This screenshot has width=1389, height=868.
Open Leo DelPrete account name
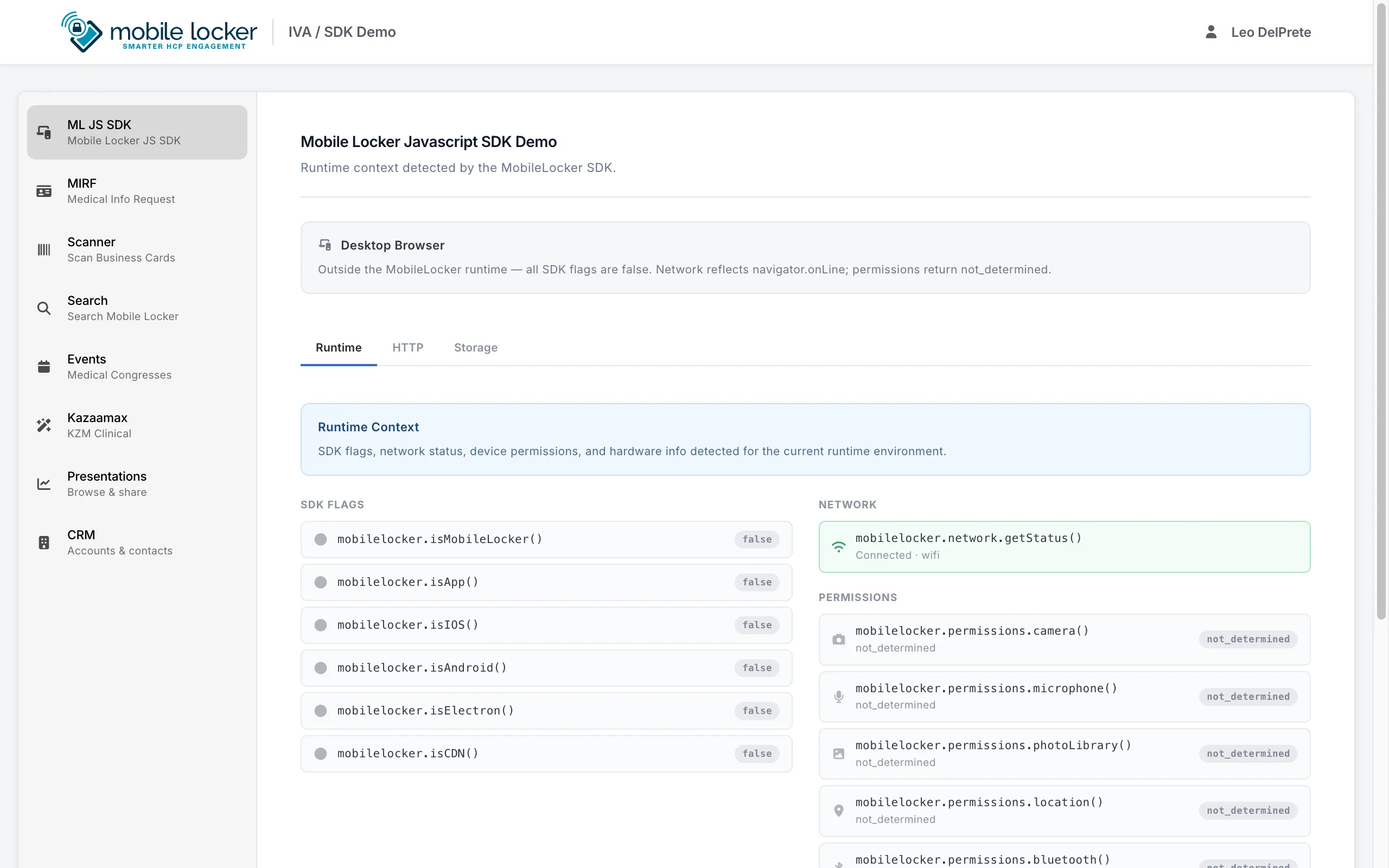point(1271,32)
